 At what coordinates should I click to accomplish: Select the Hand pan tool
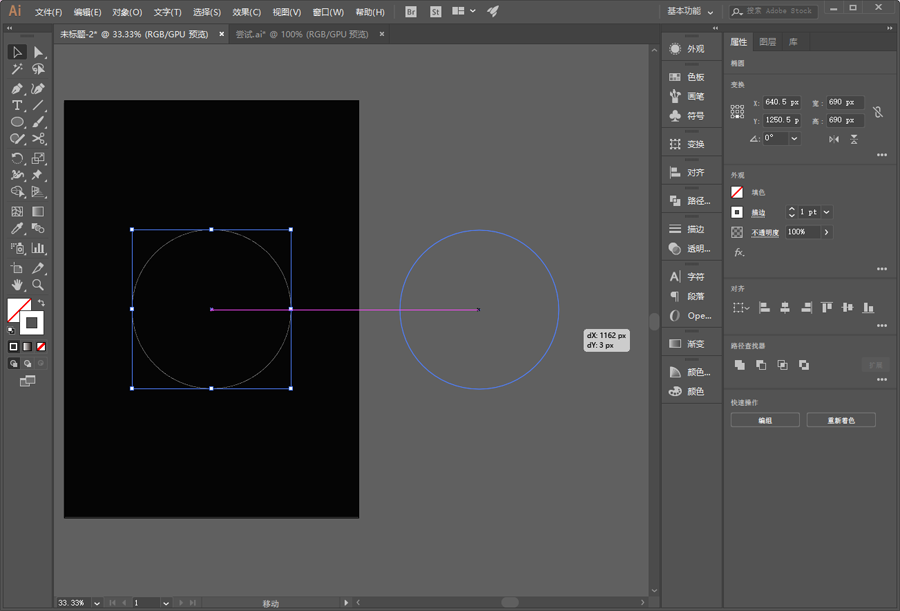(17, 284)
